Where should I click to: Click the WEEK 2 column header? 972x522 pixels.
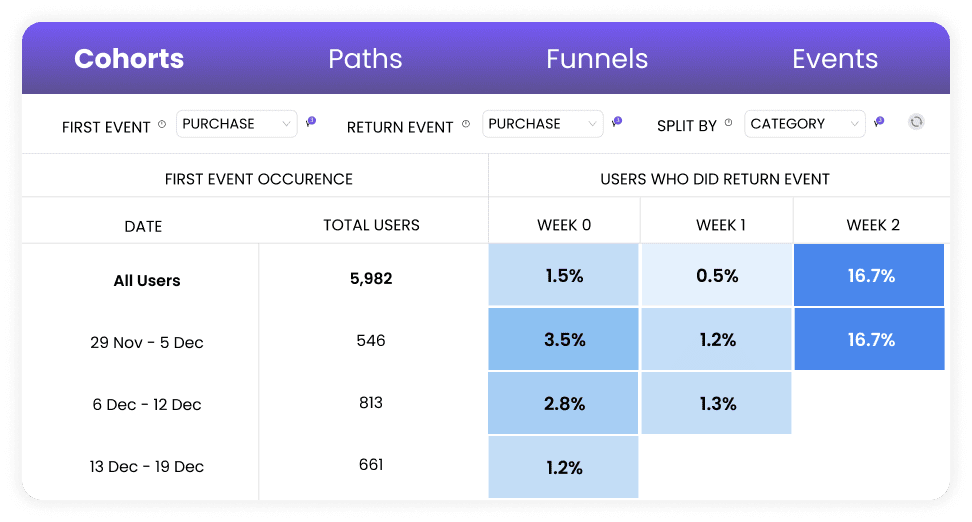click(x=873, y=225)
